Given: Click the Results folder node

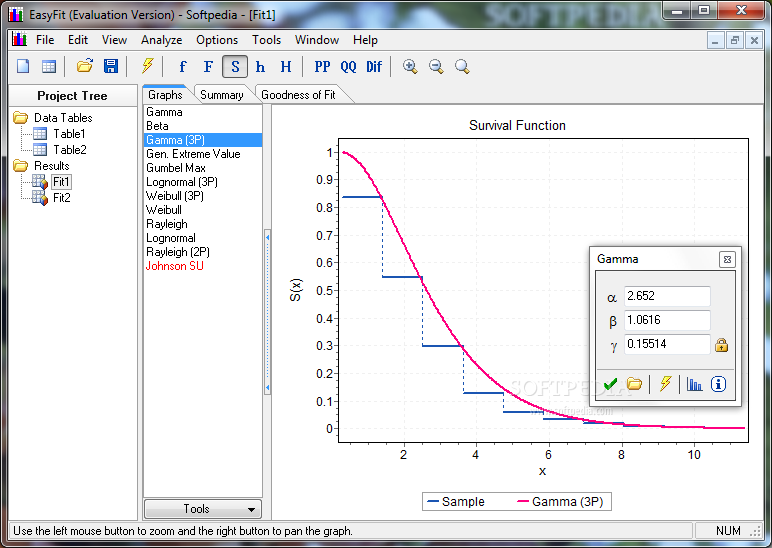Looking at the screenshot, I should coord(52,165).
